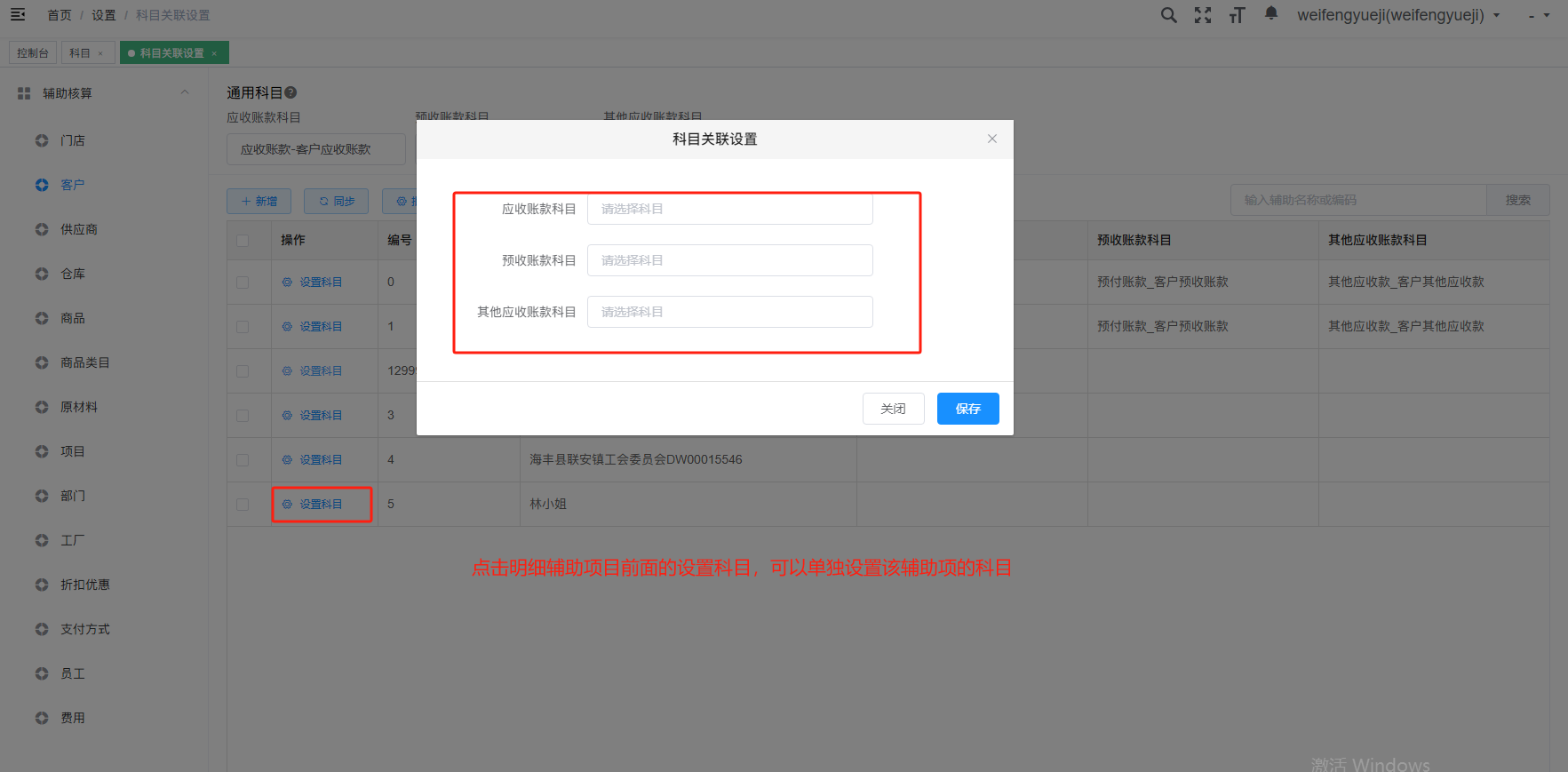The height and width of the screenshot is (772, 1568).
Task: Switch to the 控制台 tab
Action: (33, 53)
